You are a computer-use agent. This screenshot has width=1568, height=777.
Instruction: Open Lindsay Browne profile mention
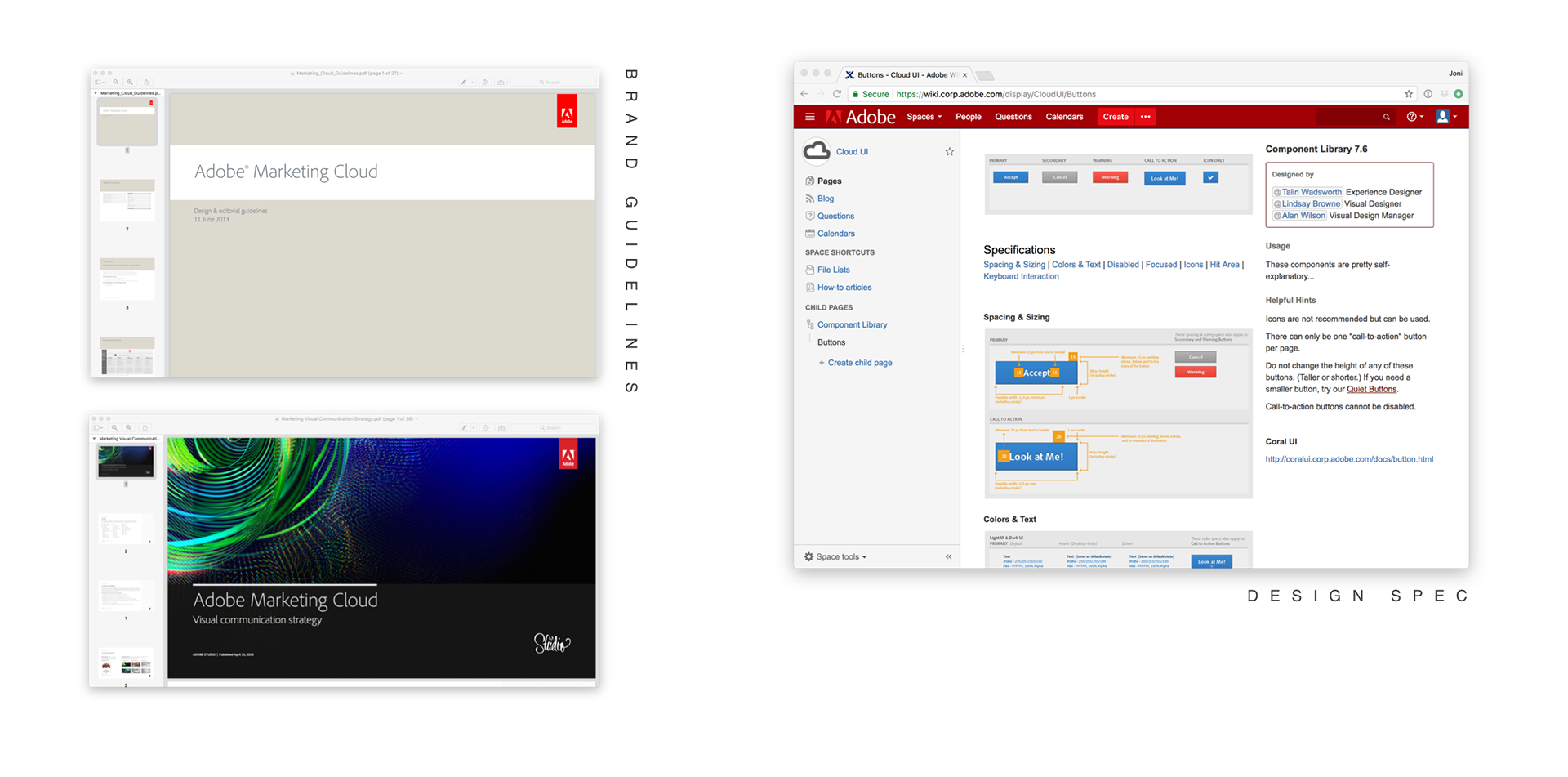pyautogui.click(x=1307, y=204)
